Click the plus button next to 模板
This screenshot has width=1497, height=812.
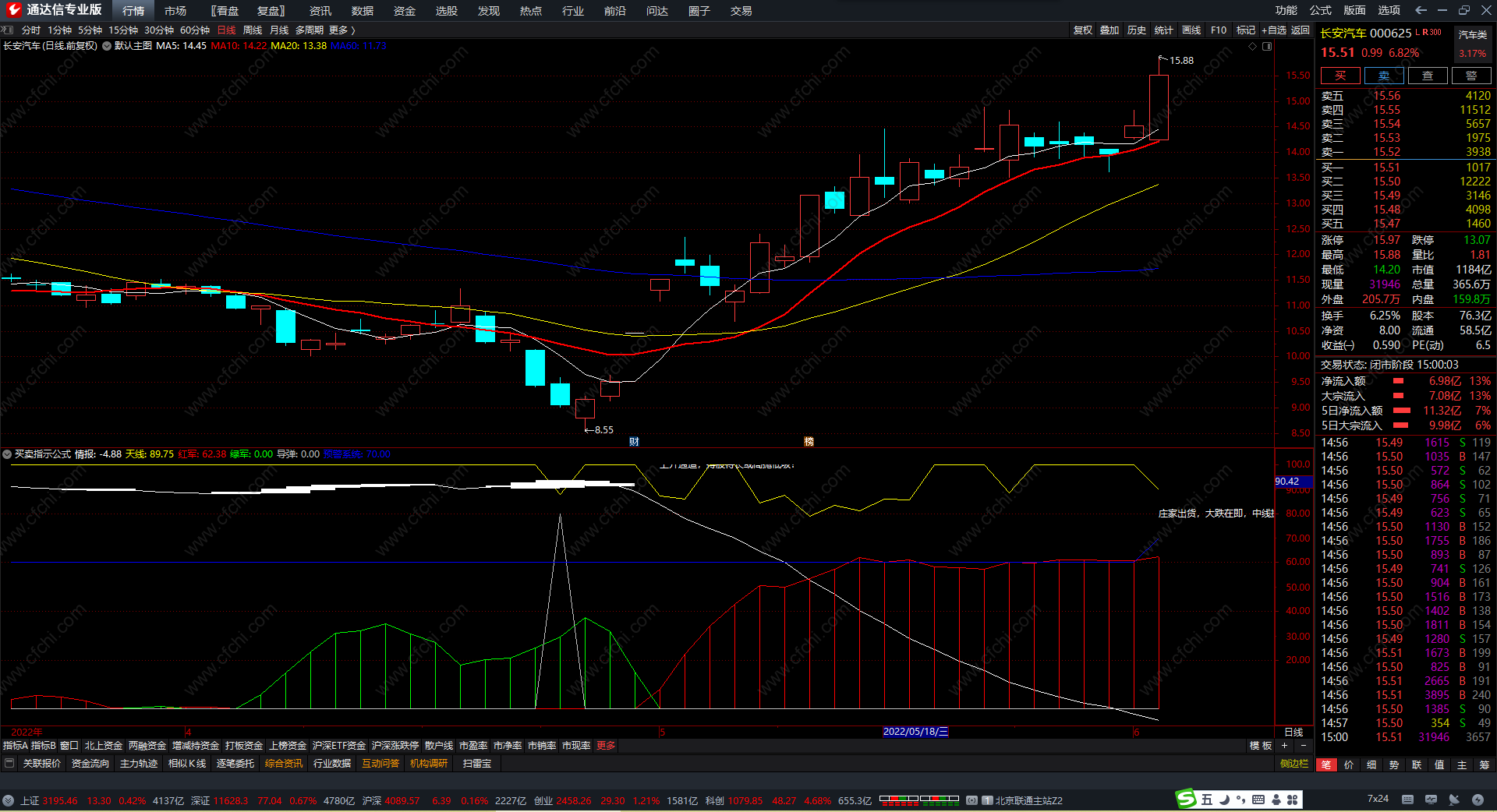(1284, 746)
